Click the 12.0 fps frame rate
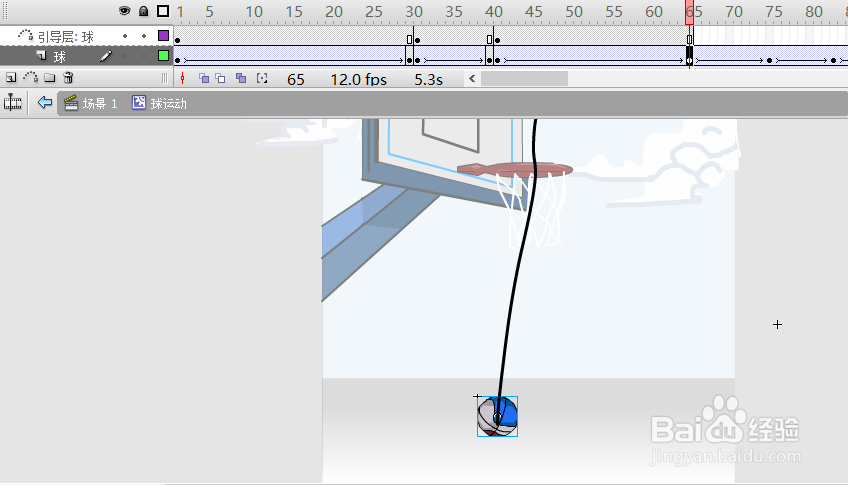This screenshot has height=485, width=848. [x=359, y=79]
